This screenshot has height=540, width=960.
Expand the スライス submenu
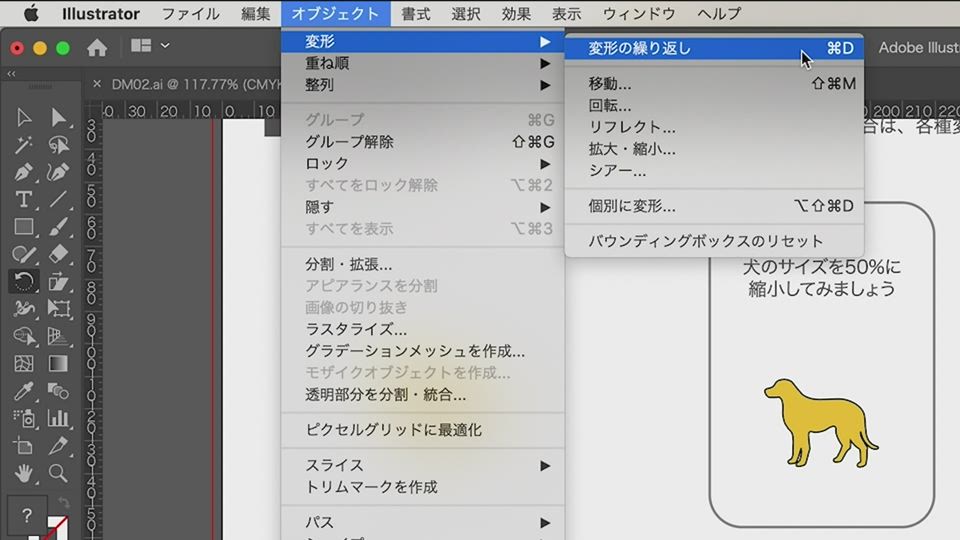pos(420,465)
